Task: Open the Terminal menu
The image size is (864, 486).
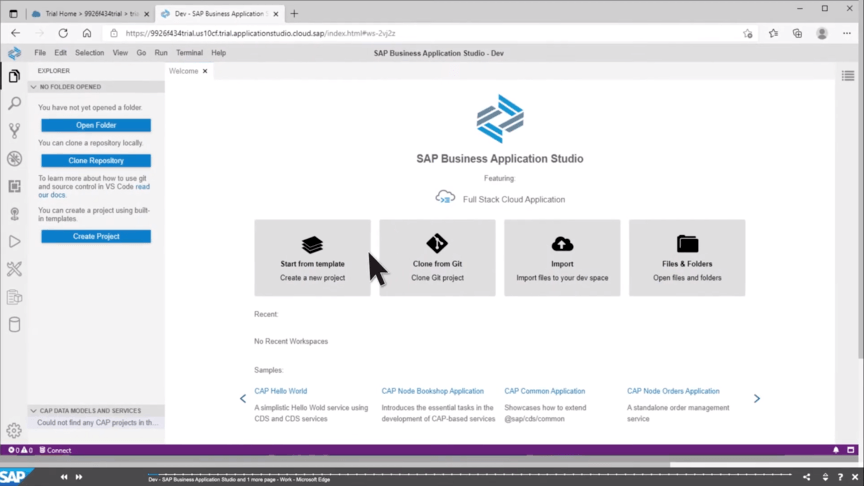Action: point(189,53)
